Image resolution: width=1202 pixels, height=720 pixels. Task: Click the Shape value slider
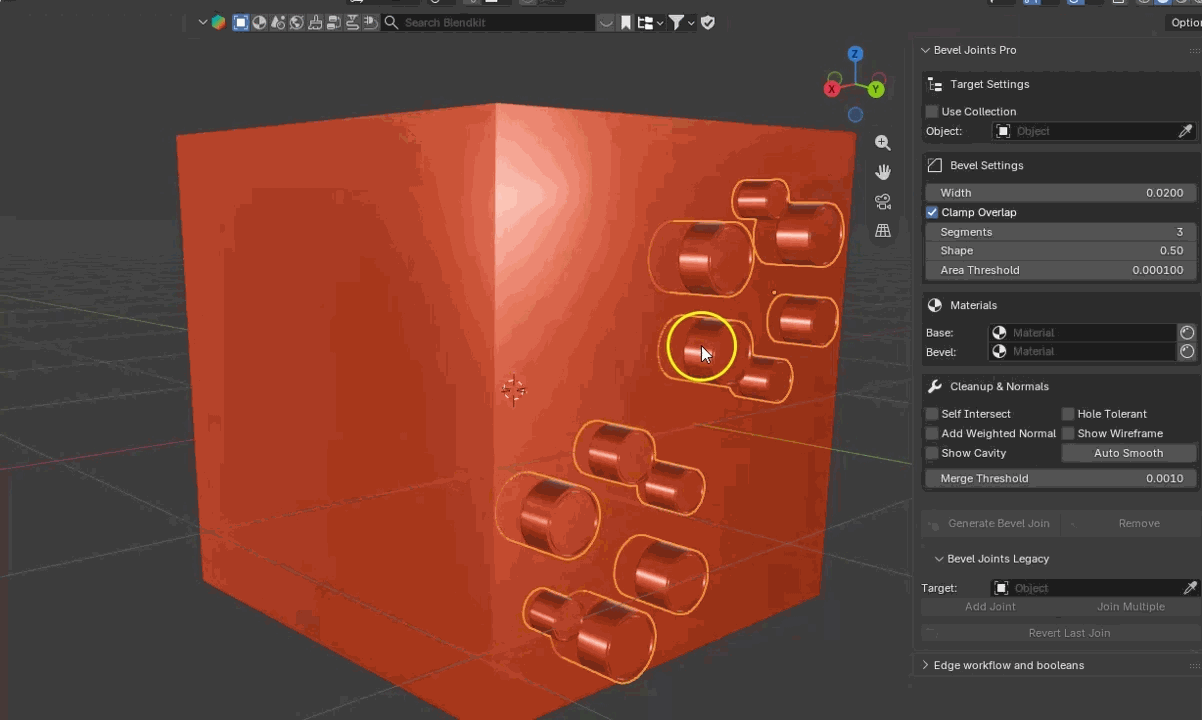coord(1060,251)
